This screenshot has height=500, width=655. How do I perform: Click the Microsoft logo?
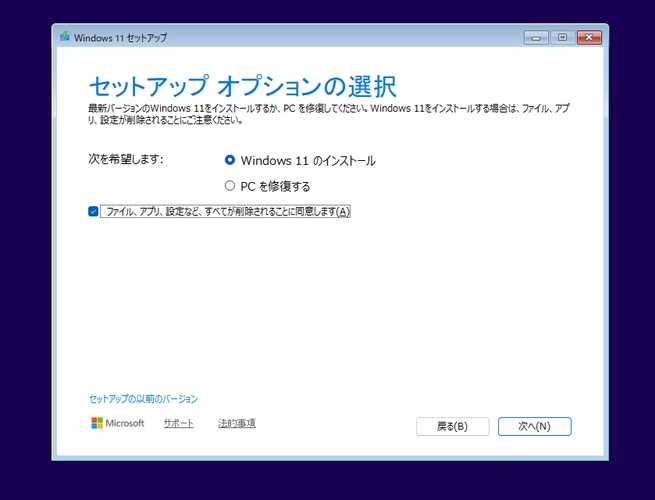coord(118,423)
